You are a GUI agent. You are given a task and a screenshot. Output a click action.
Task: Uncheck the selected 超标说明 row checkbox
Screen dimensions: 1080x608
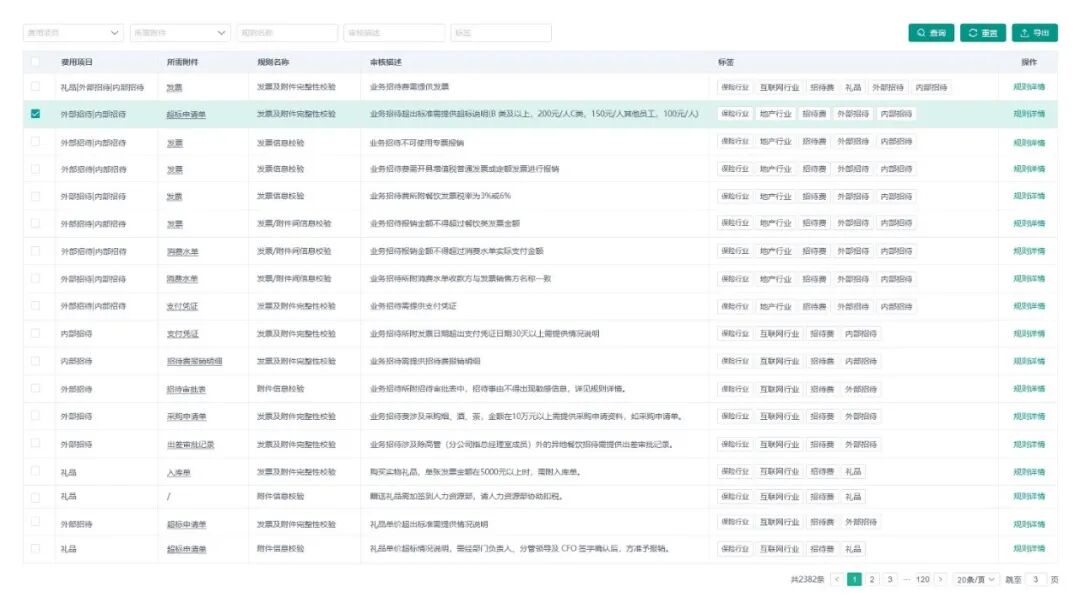pos(35,114)
